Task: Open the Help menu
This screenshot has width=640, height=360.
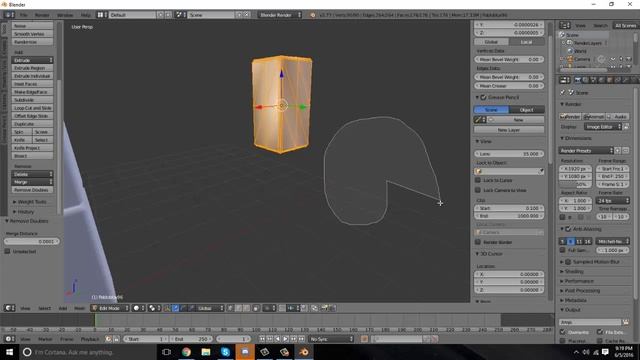Action: tap(86, 15)
